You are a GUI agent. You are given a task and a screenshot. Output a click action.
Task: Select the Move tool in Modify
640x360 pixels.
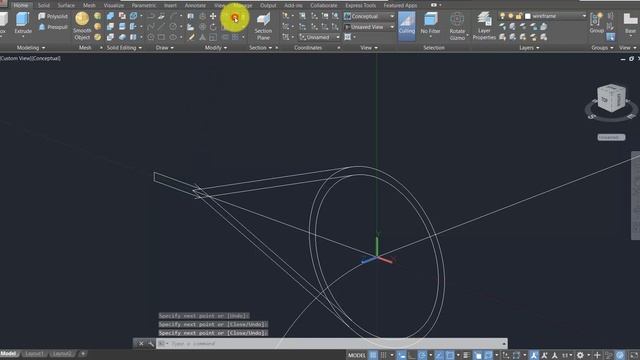pyautogui.click(x=213, y=16)
